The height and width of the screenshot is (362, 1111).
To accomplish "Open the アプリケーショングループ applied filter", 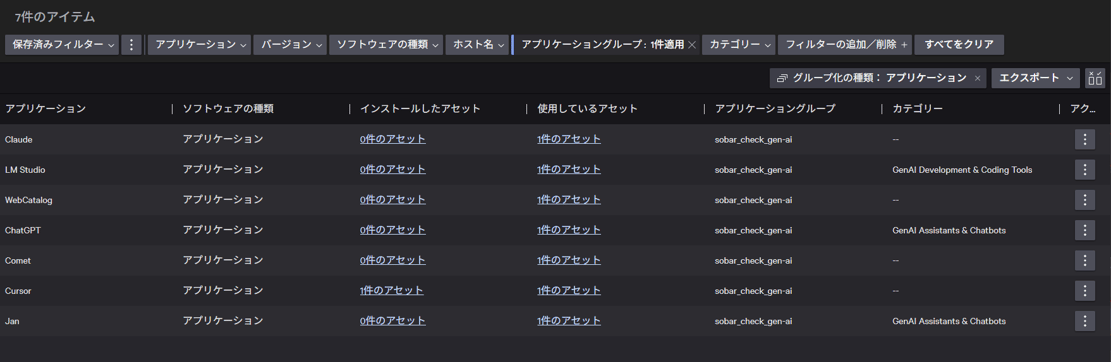I will 602,44.
